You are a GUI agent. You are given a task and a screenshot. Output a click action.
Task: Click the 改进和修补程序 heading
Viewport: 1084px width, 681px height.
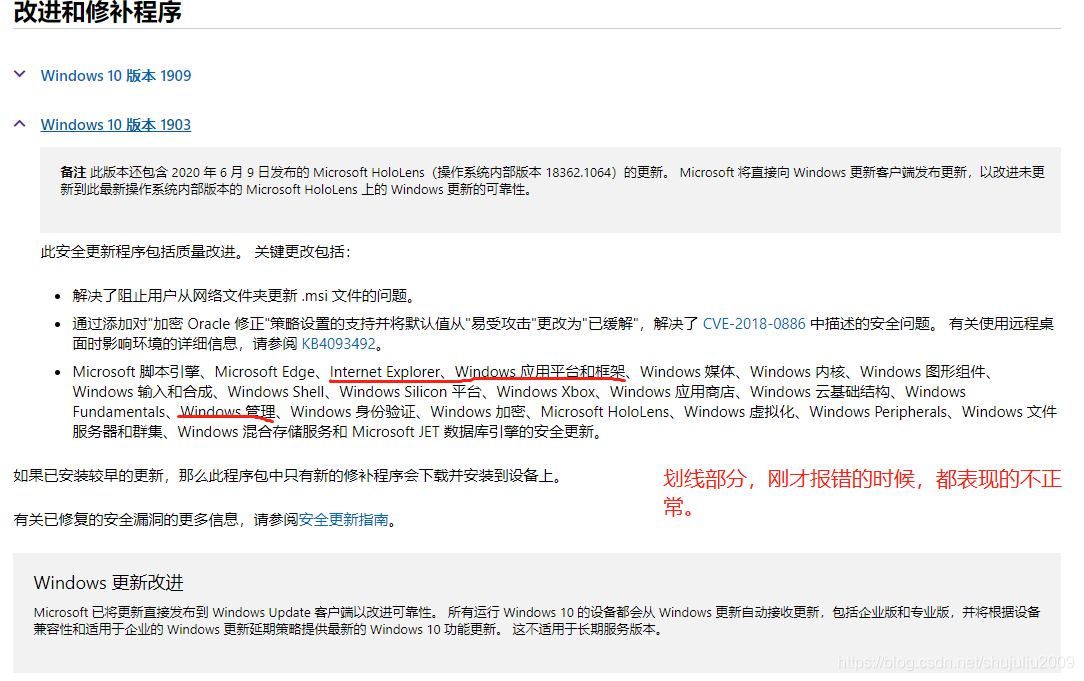[97, 12]
